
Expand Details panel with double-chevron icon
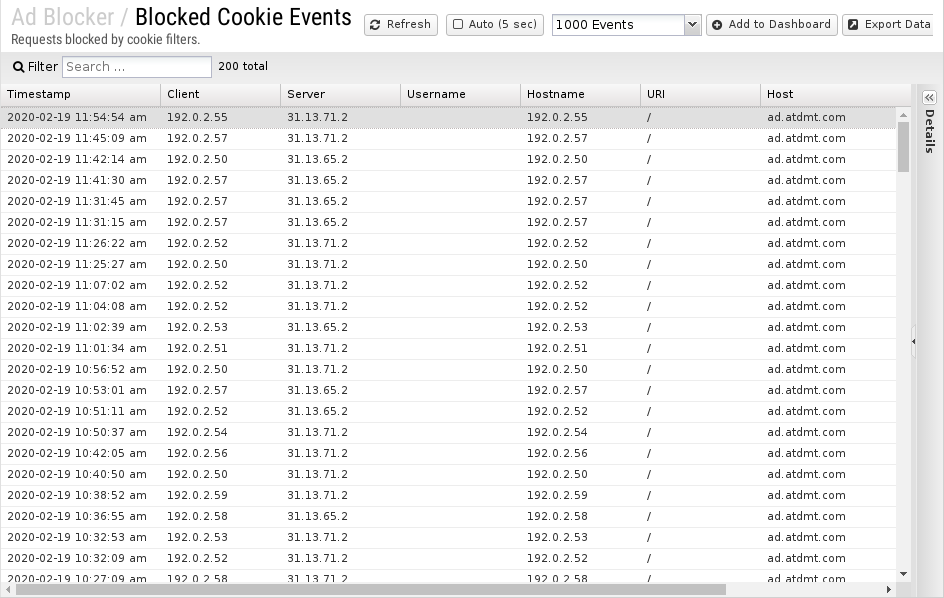pyautogui.click(x=929, y=97)
